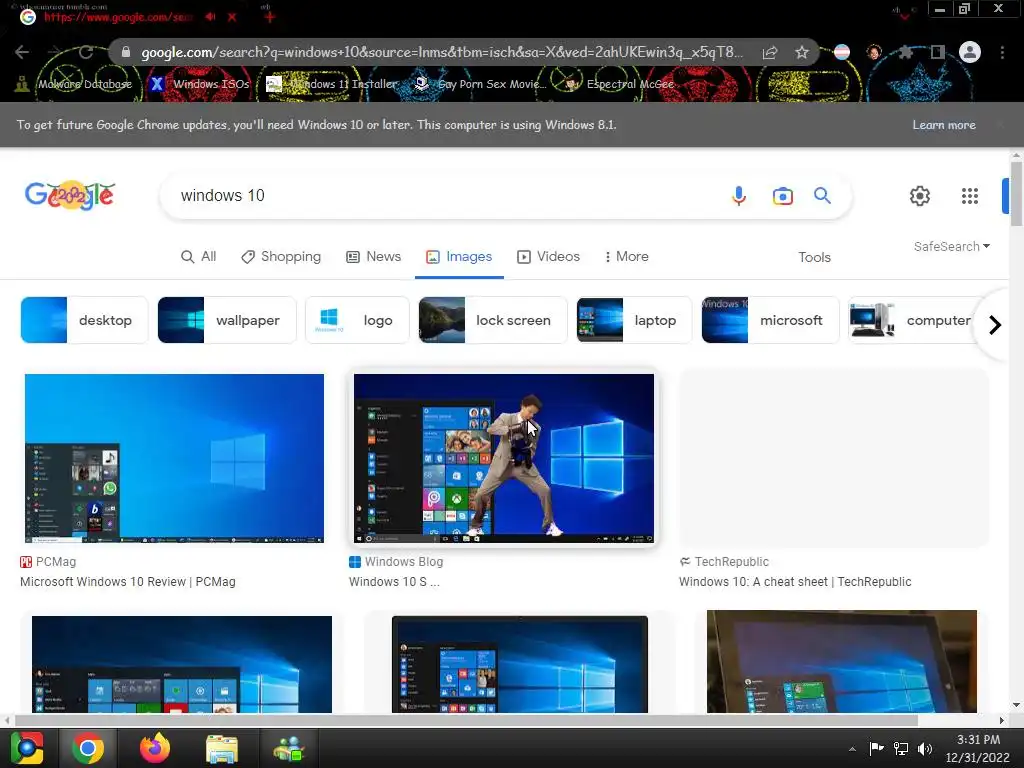Click Chrome icon on the taskbar
Viewport: 1024px width, 768px height.
(x=87, y=748)
